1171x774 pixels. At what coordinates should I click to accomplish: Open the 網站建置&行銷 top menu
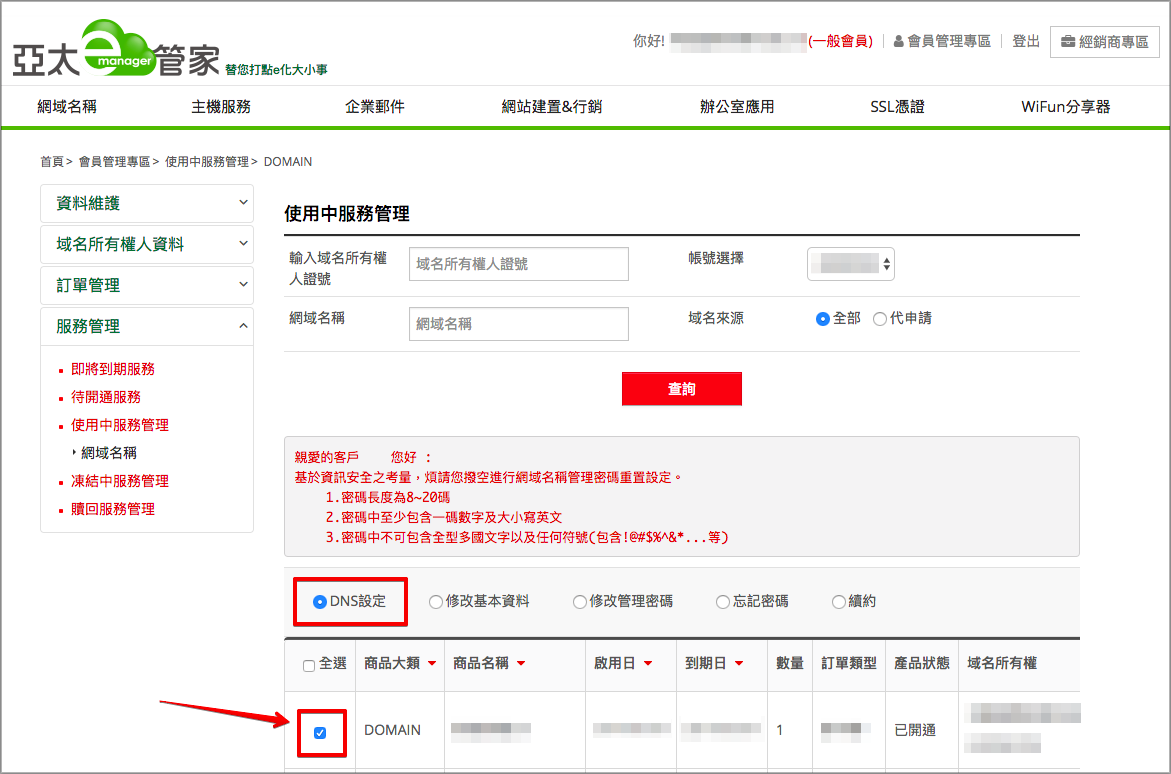tap(552, 107)
